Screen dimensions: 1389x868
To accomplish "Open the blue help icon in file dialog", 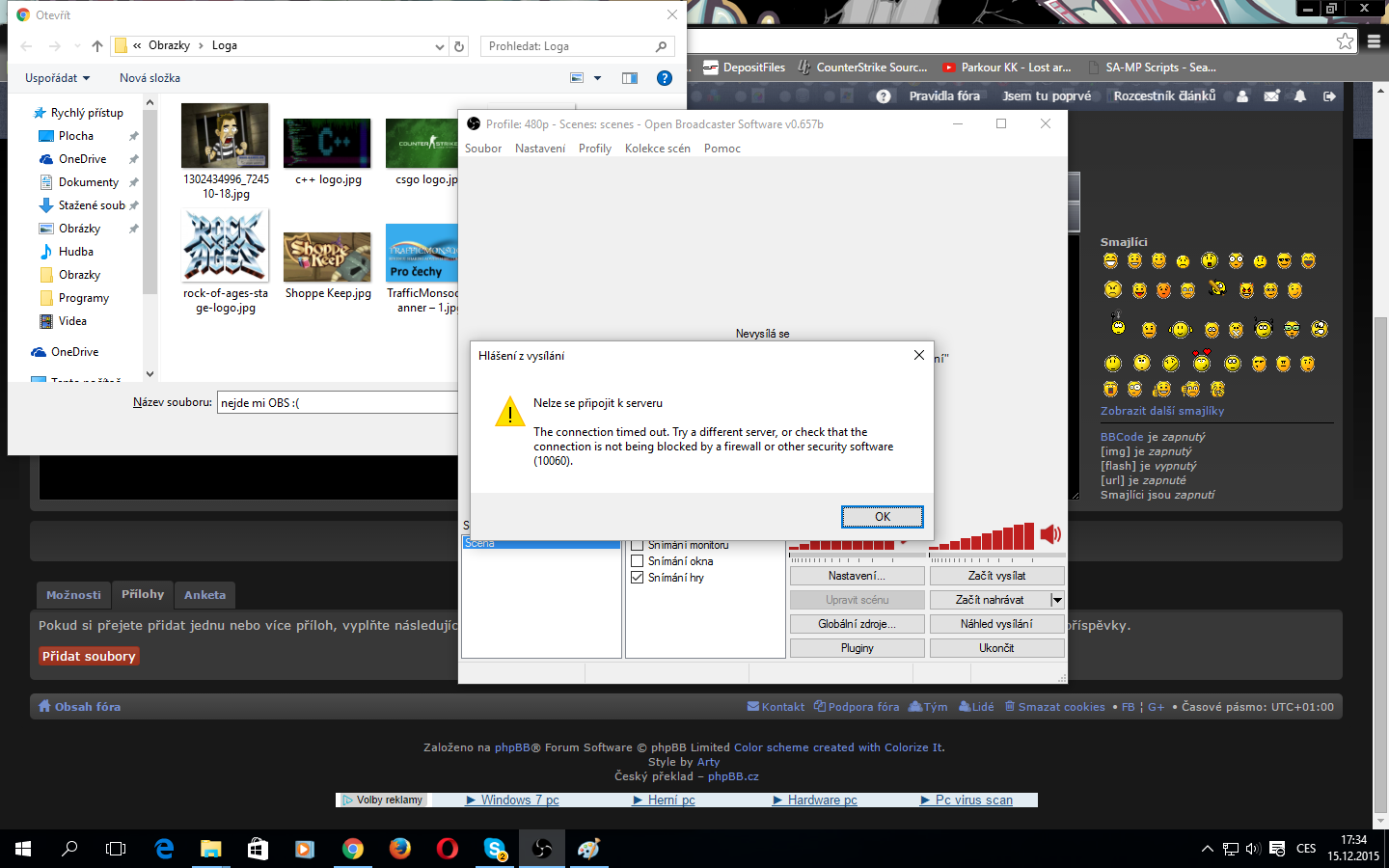I will 665,78.
